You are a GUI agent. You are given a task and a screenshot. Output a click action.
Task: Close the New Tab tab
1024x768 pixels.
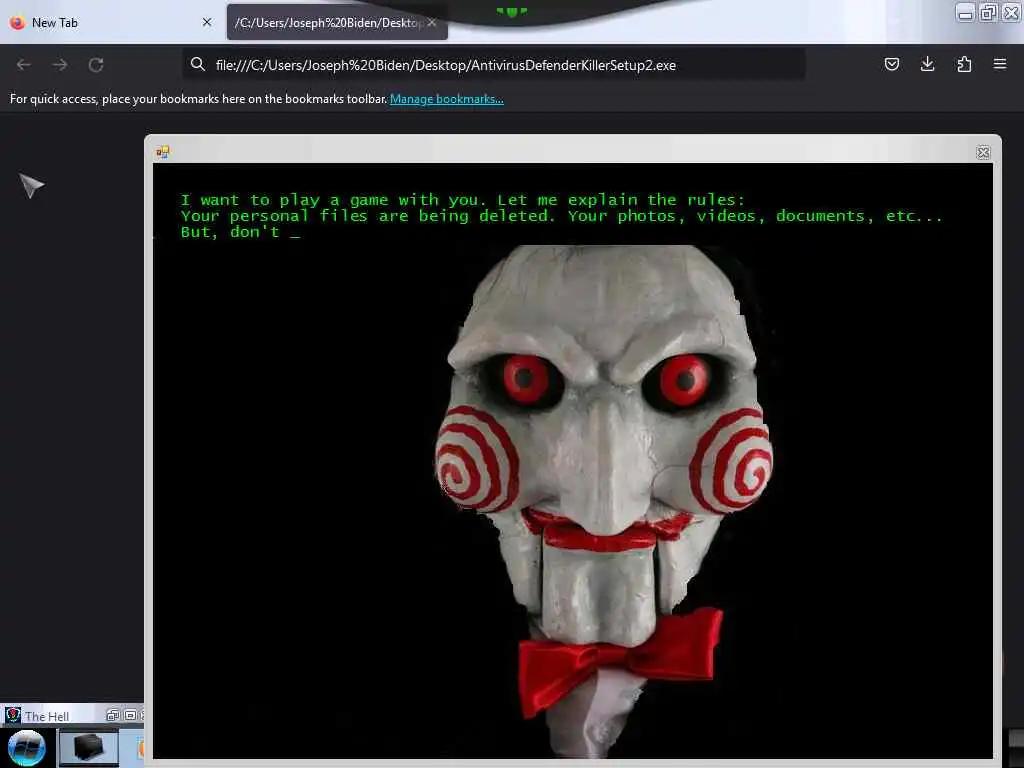coord(207,22)
